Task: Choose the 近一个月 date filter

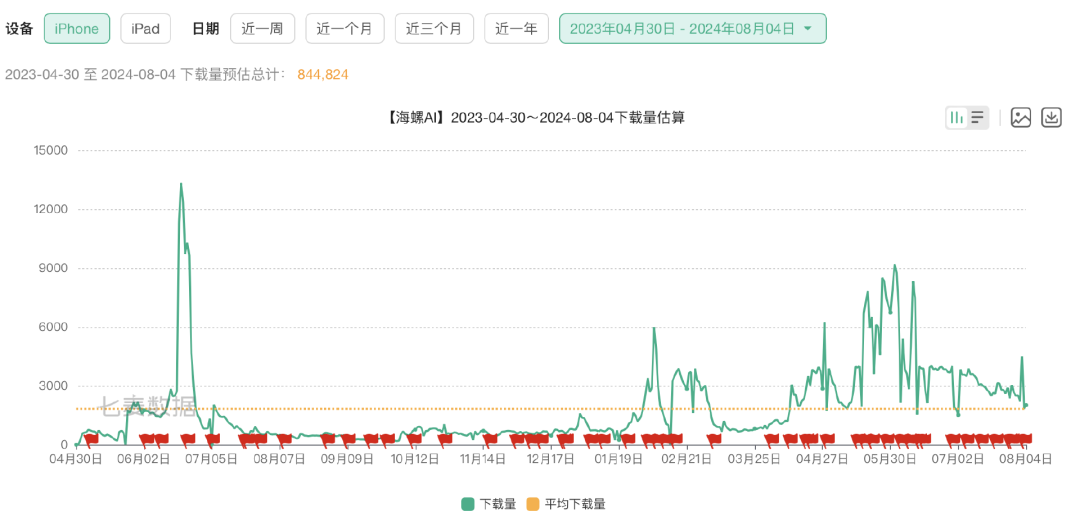Action: tap(344, 29)
